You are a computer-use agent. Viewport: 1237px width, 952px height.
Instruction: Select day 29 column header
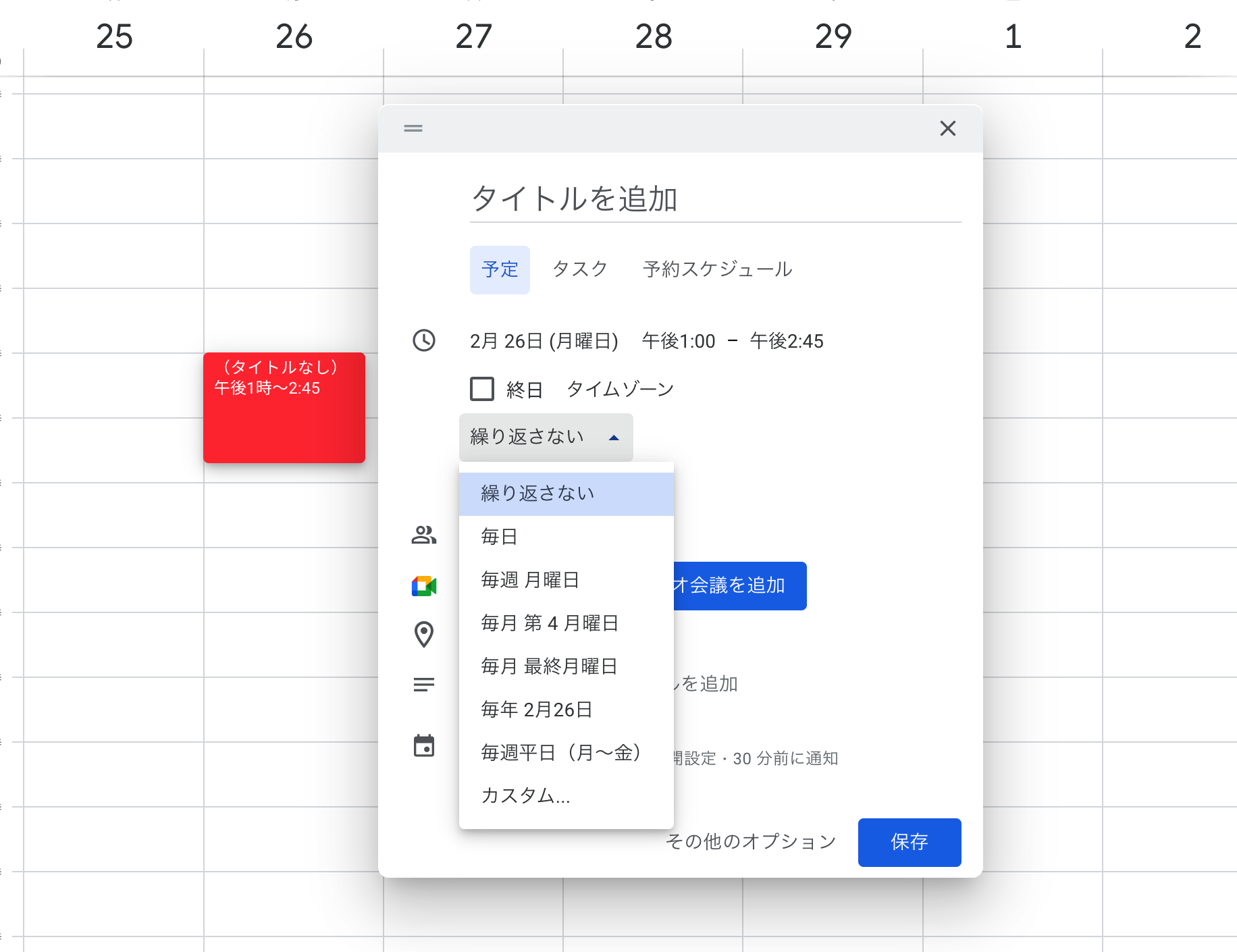tap(833, 36)
